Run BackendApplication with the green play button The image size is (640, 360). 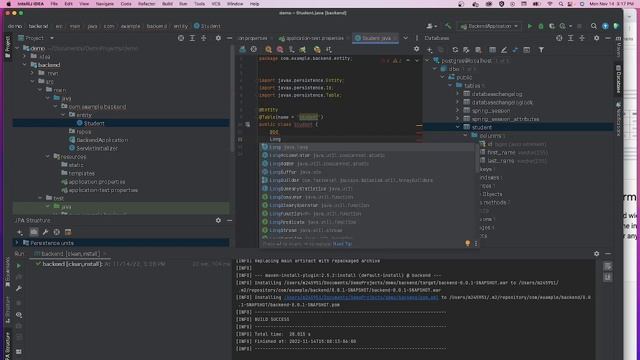click(530, 26)
